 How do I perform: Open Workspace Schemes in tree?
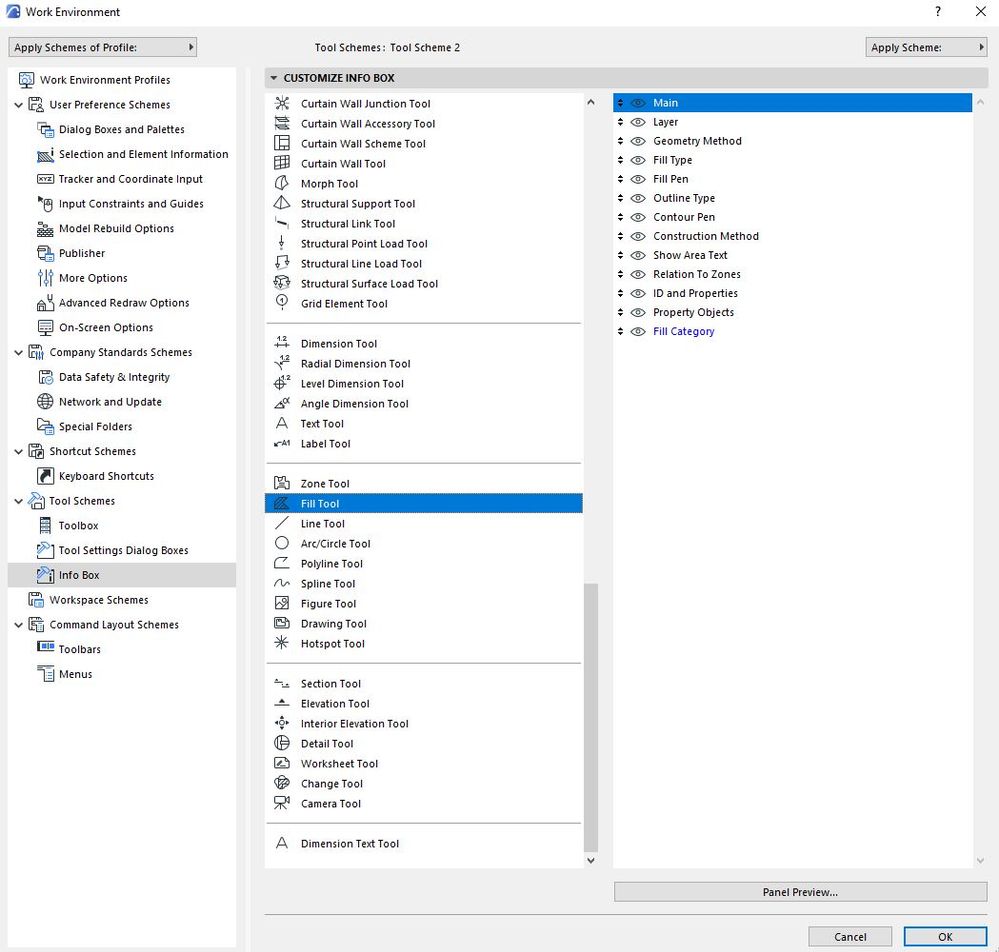(99, 600)
